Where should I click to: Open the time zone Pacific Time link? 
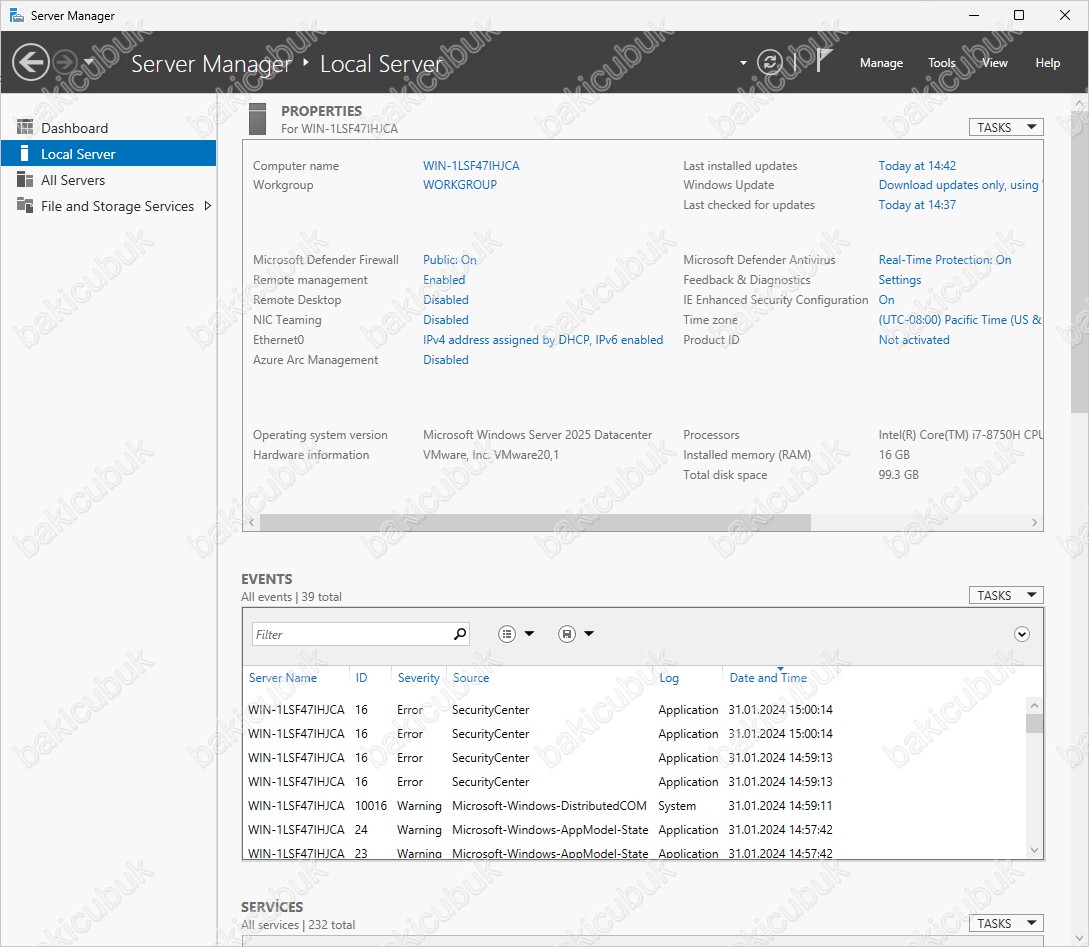pyautogui.click(x=960, y=320)
